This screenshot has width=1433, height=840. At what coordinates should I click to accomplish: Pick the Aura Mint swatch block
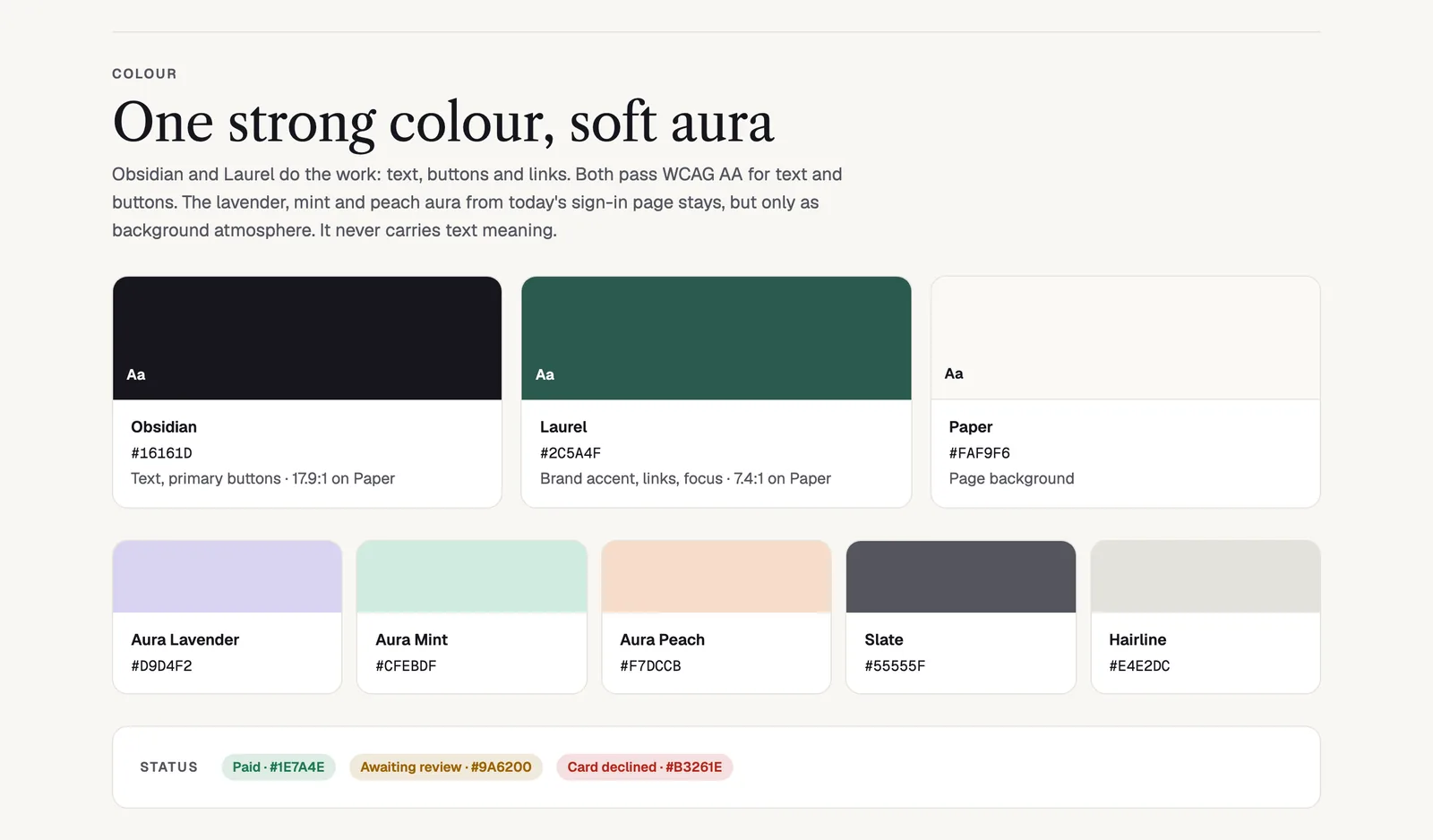[472, 577]
